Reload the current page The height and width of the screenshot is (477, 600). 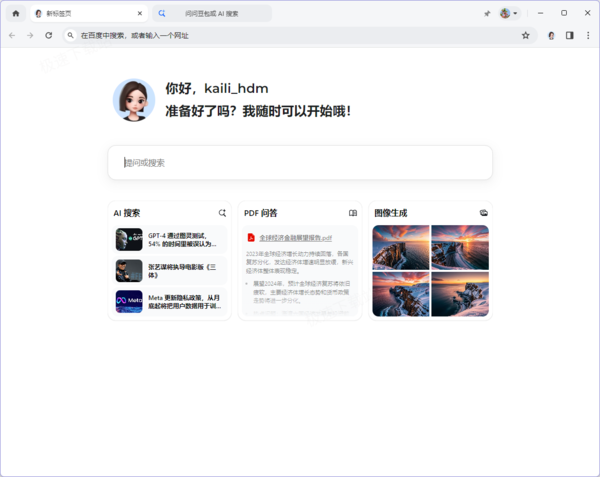point(49,36)
